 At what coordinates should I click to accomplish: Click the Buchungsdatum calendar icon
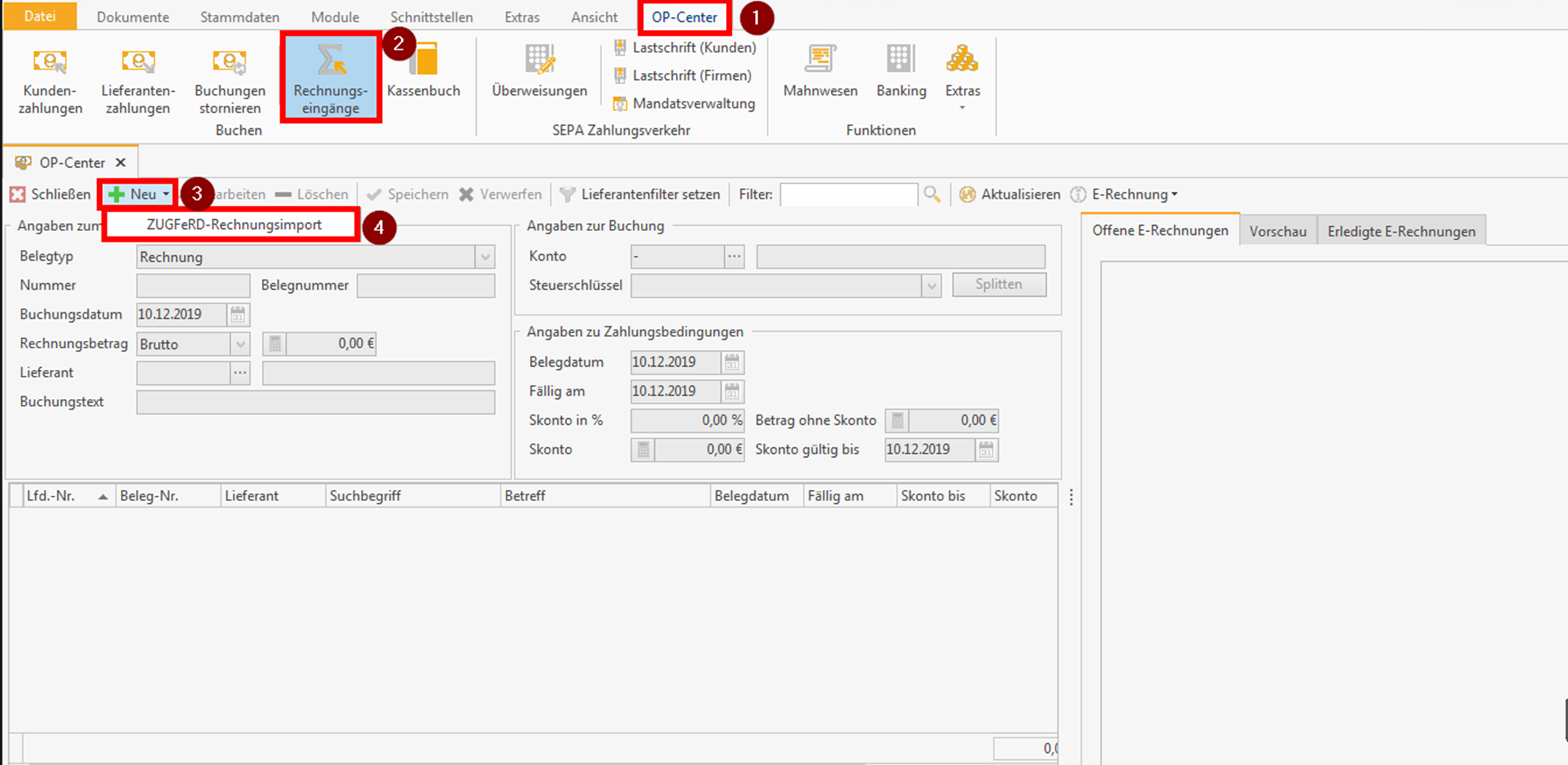pos(238,315)
